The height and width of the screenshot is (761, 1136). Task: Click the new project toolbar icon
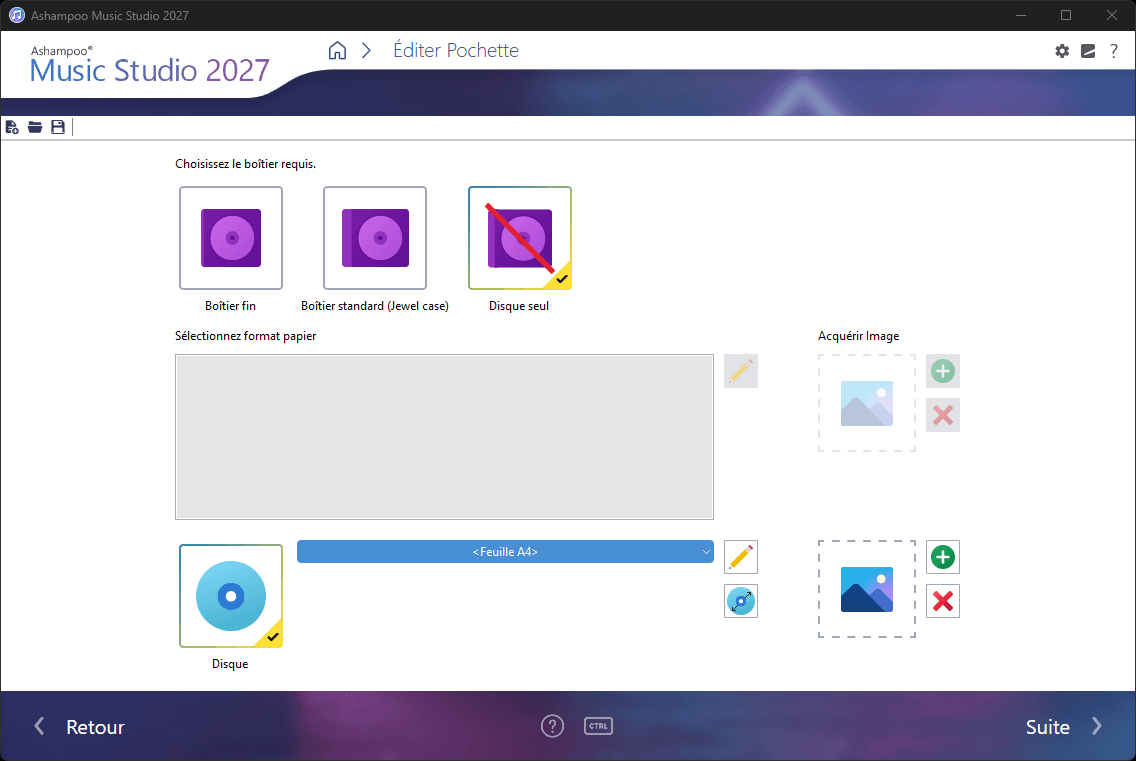point(12,128)
